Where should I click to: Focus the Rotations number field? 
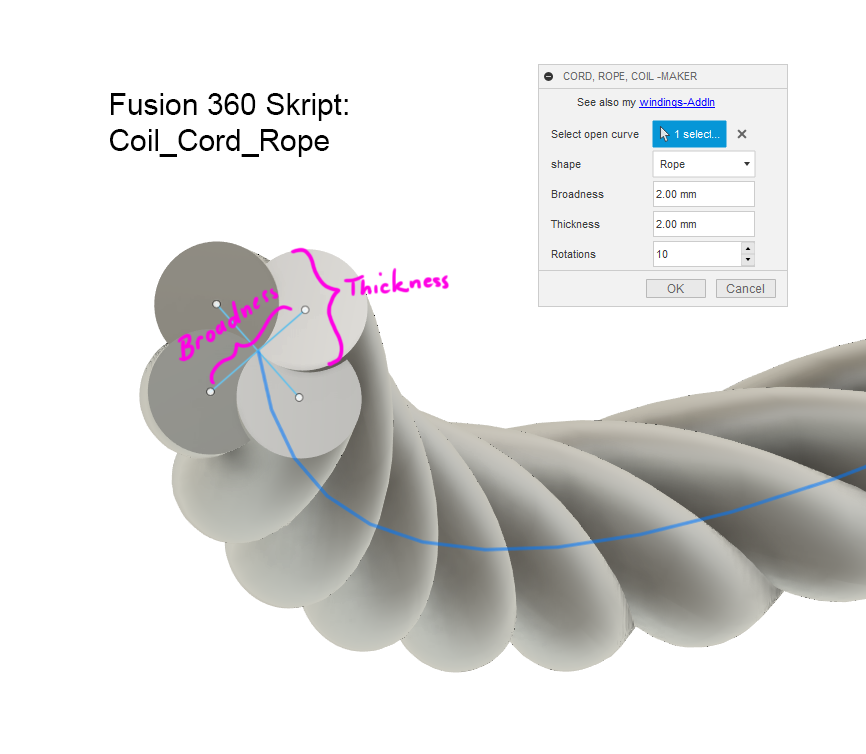click(x=697, y=254)
